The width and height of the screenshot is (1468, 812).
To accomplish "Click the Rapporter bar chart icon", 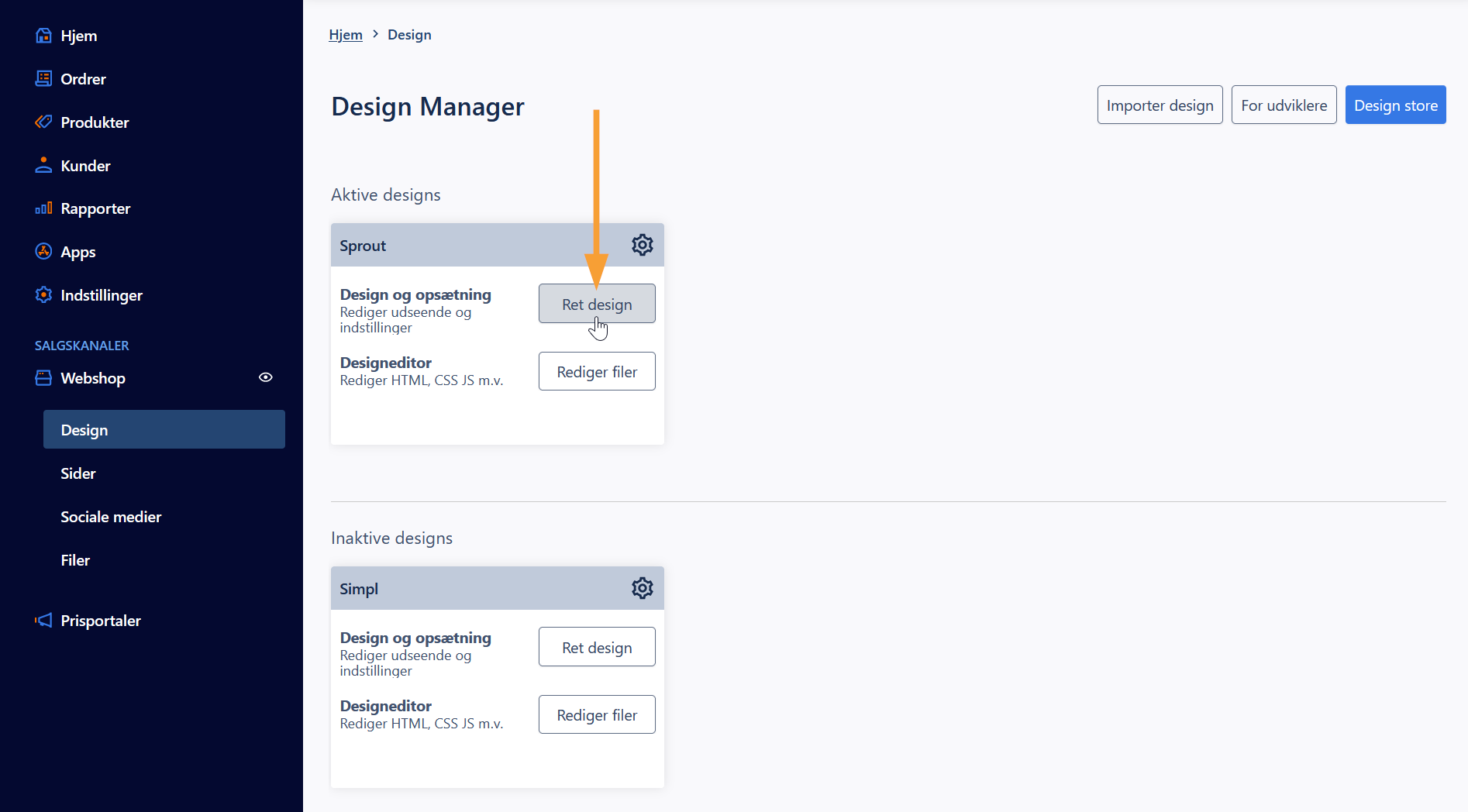I will [x=43, y=208].
